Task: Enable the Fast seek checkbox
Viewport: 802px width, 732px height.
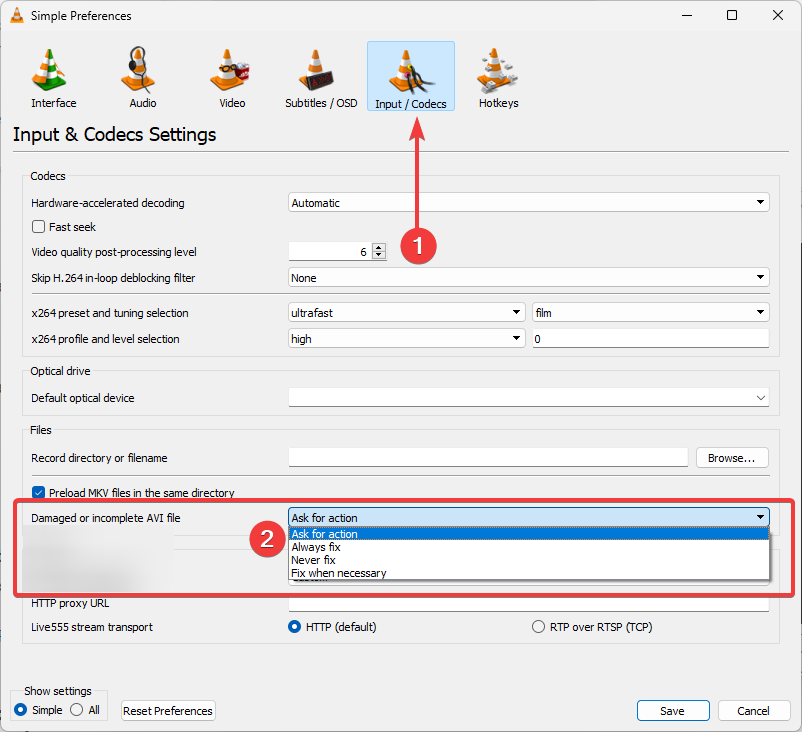Action: tap(38, 227)
